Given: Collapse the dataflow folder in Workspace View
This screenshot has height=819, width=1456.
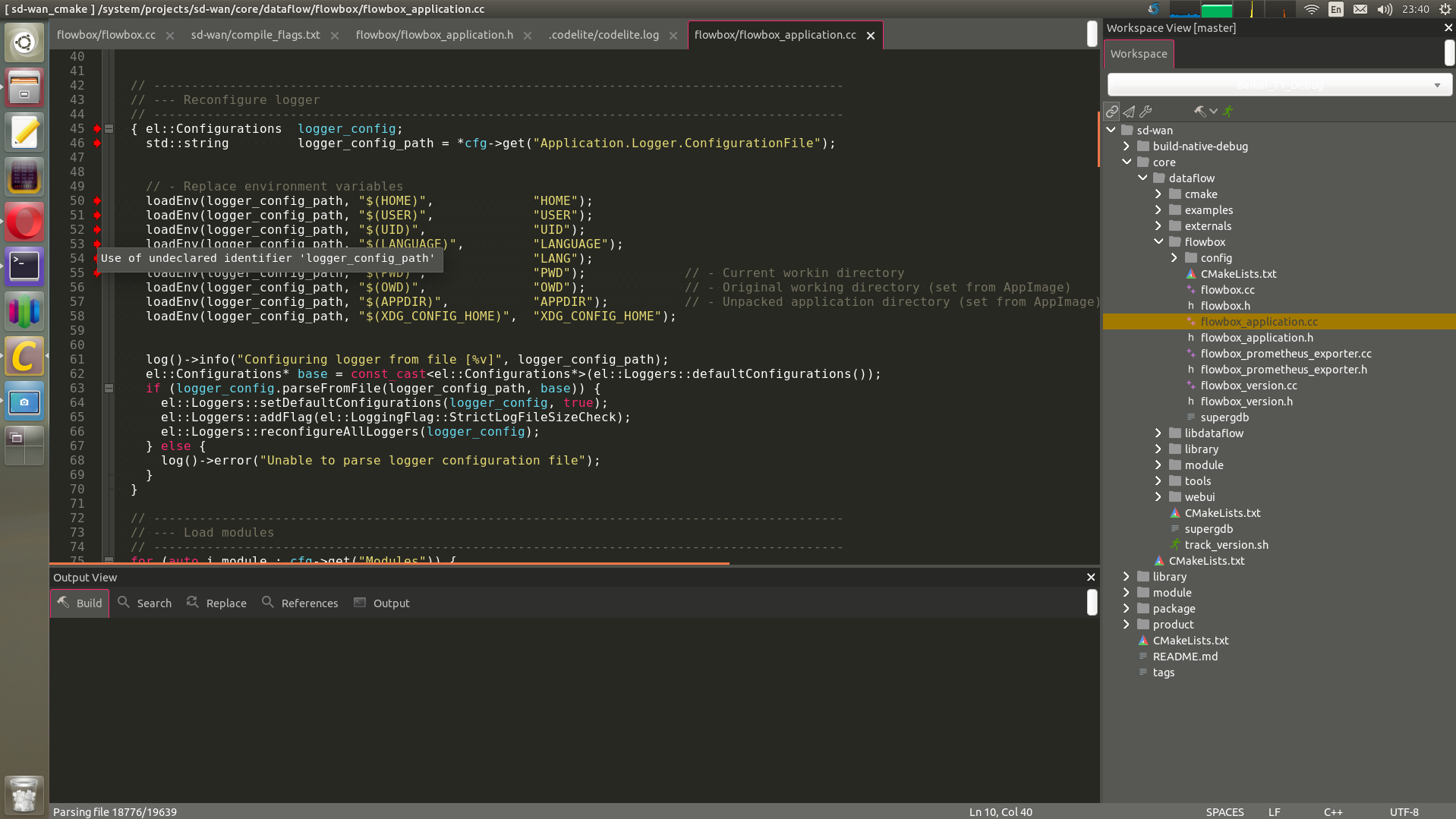Looking at the screenshot, I should 1143,178.
